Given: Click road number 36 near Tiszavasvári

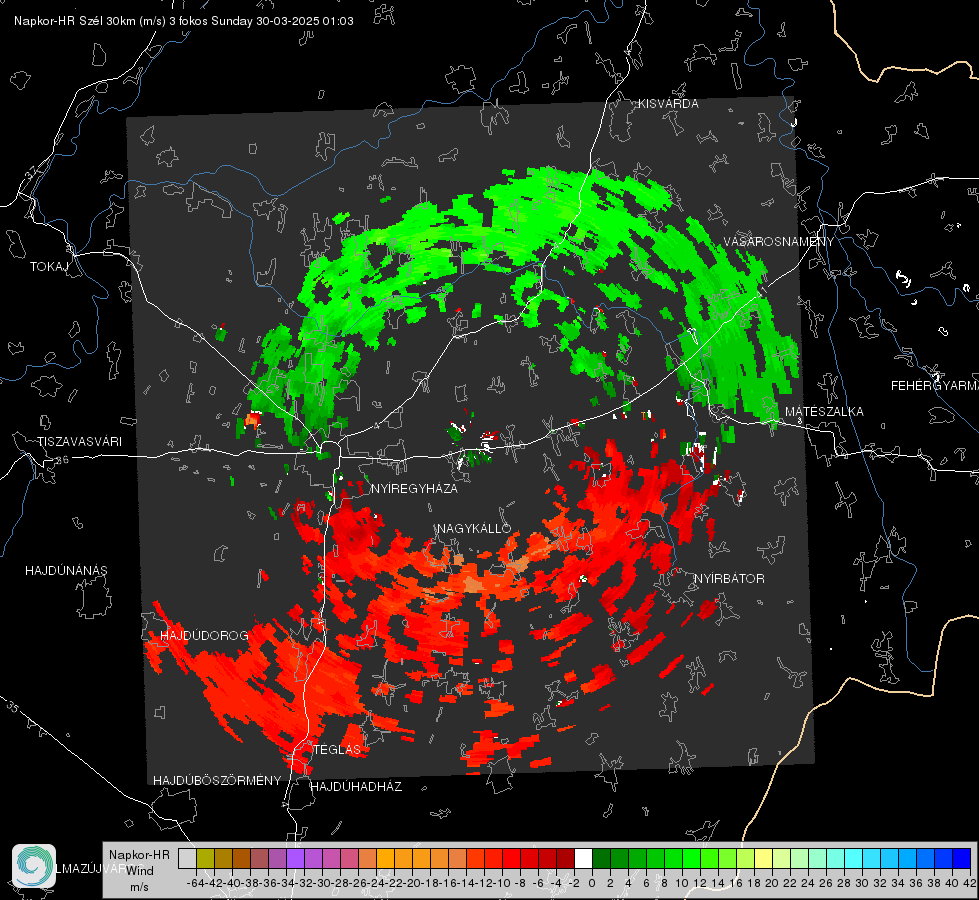Looking at the screenshot, I should click(62, 460).
